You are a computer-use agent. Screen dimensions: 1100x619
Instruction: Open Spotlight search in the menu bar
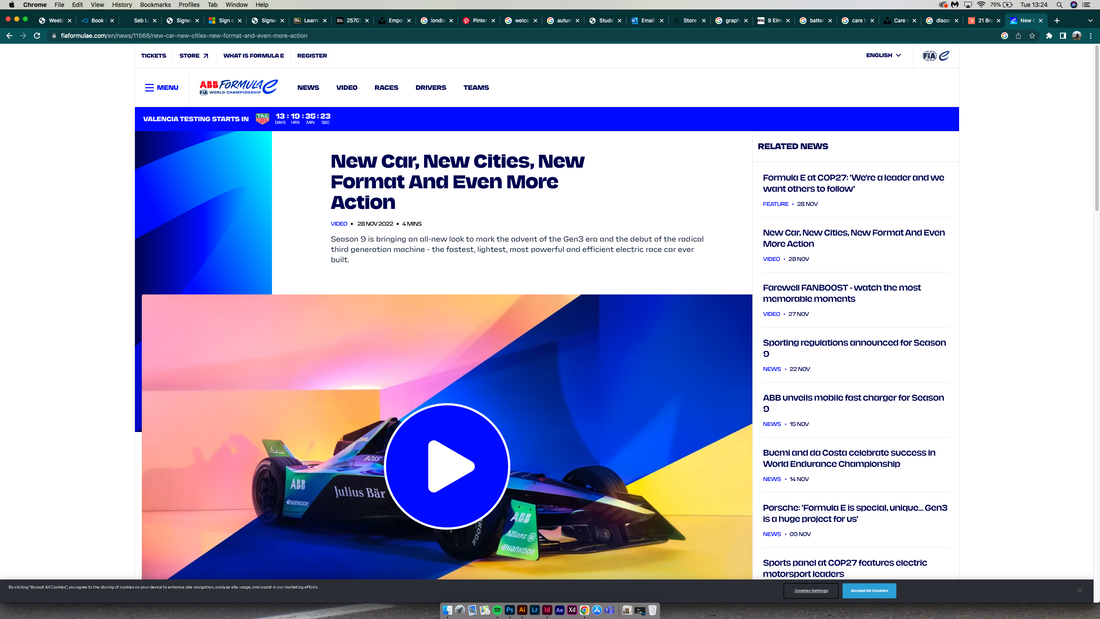click(1059, 5)
